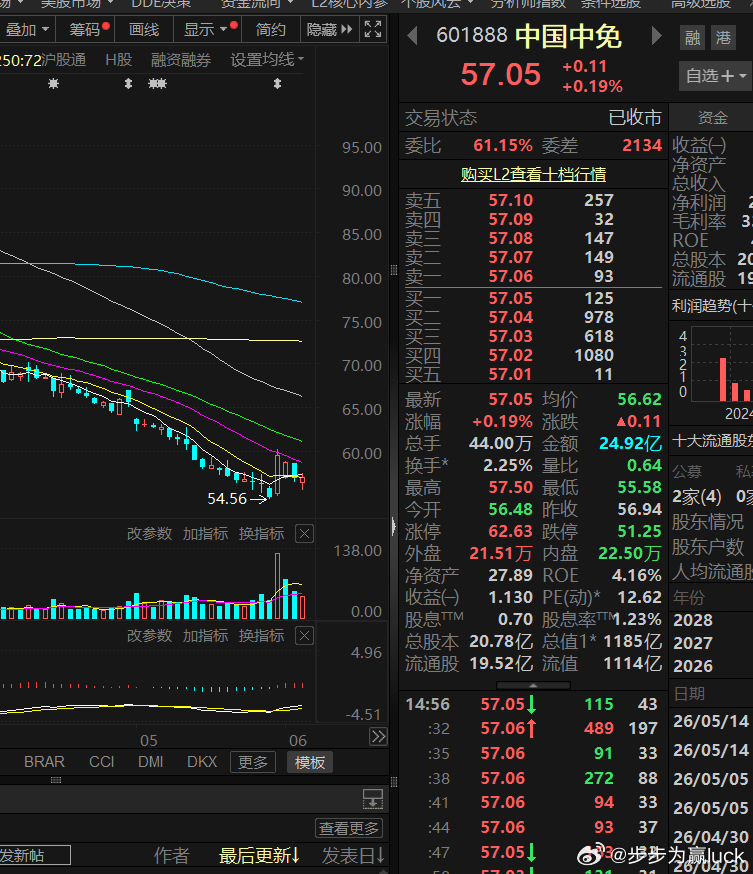Click 查看更多 button
Image resolution: width=753 pixels, height=874 pixels.
click(x=349, y=828)
